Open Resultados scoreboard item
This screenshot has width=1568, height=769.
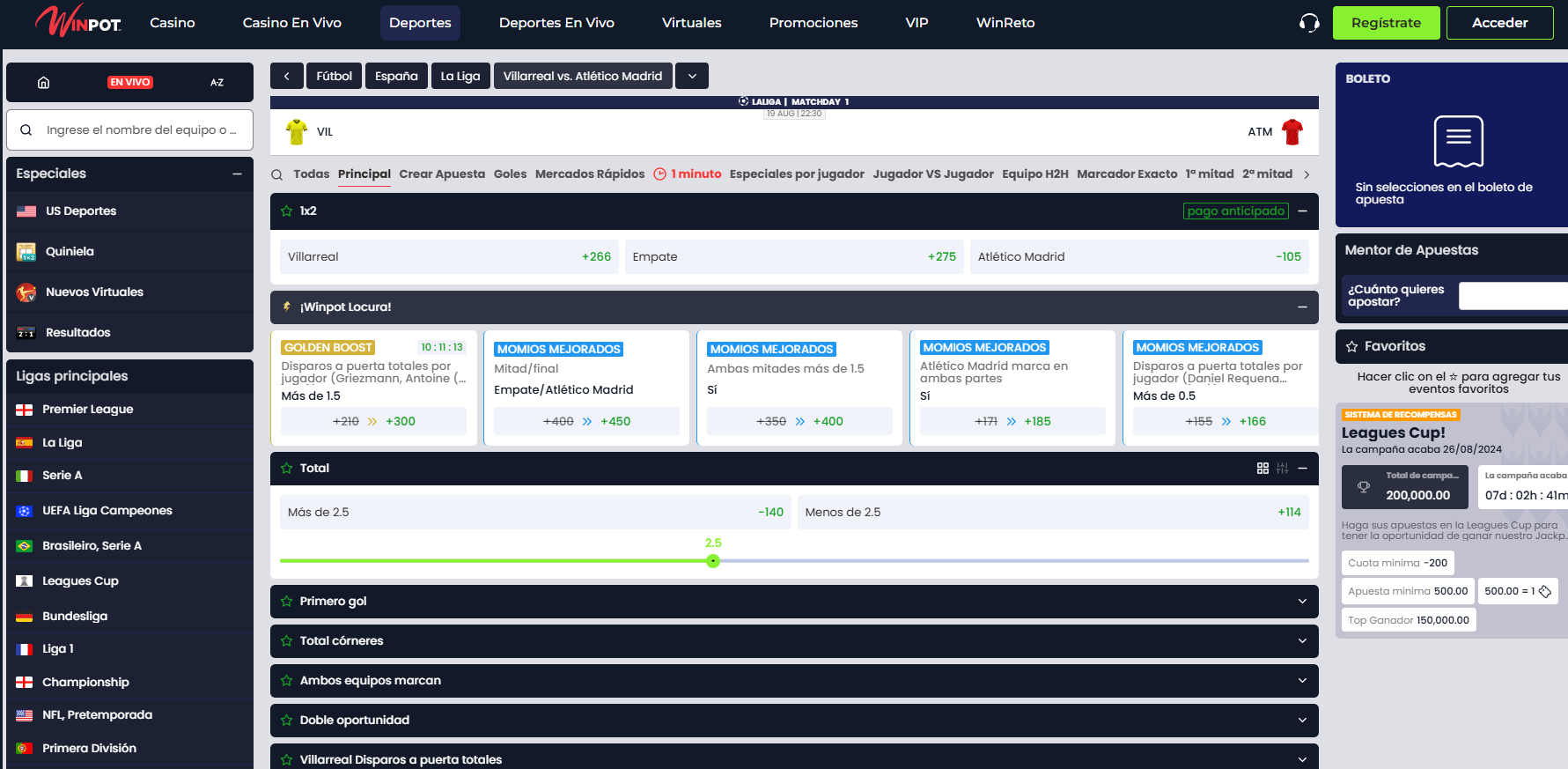[129, 333]
